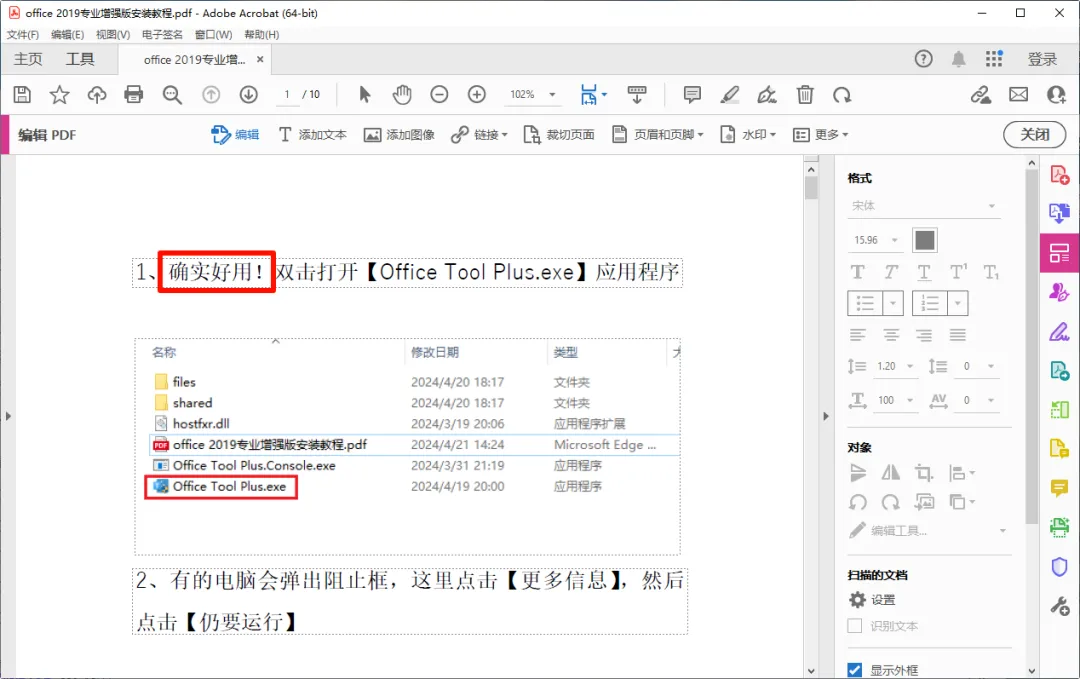This screenshot has height=679, width=1080.
Task: Click the Save file icon
Action: coord(22,94)
